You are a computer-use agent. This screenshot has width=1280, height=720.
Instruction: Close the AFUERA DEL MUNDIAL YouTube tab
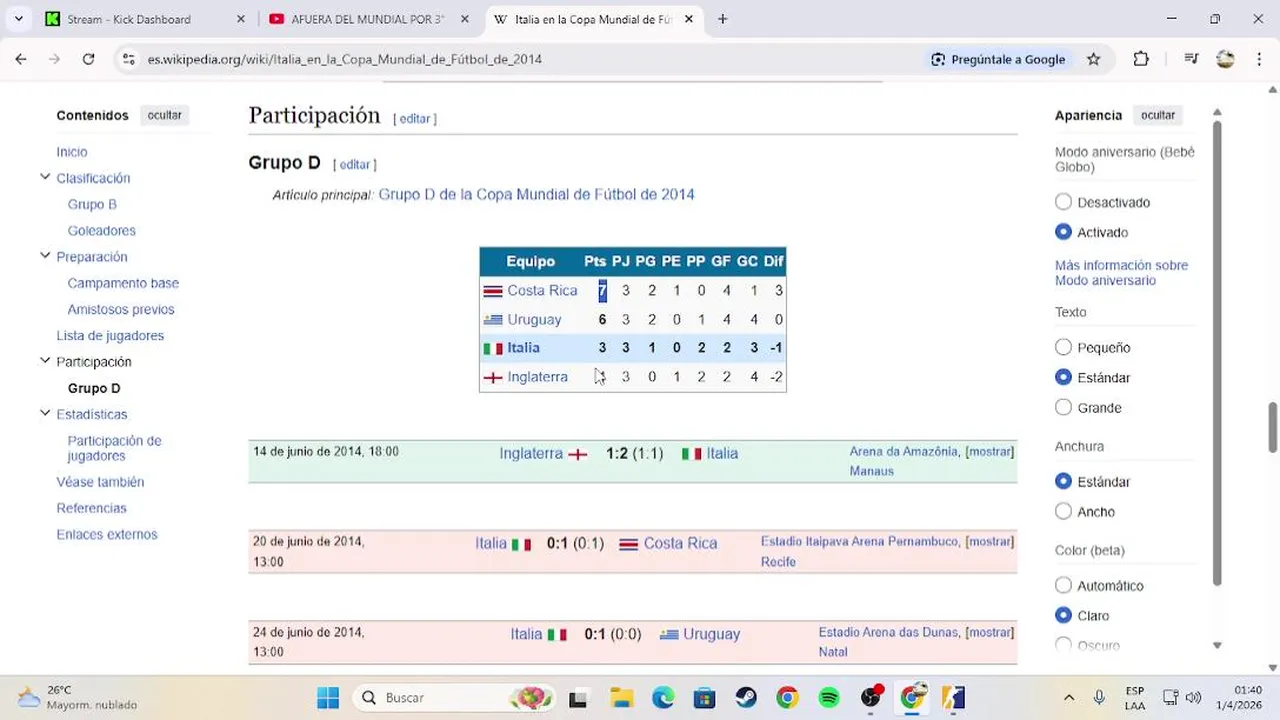[x=464, y=19]
